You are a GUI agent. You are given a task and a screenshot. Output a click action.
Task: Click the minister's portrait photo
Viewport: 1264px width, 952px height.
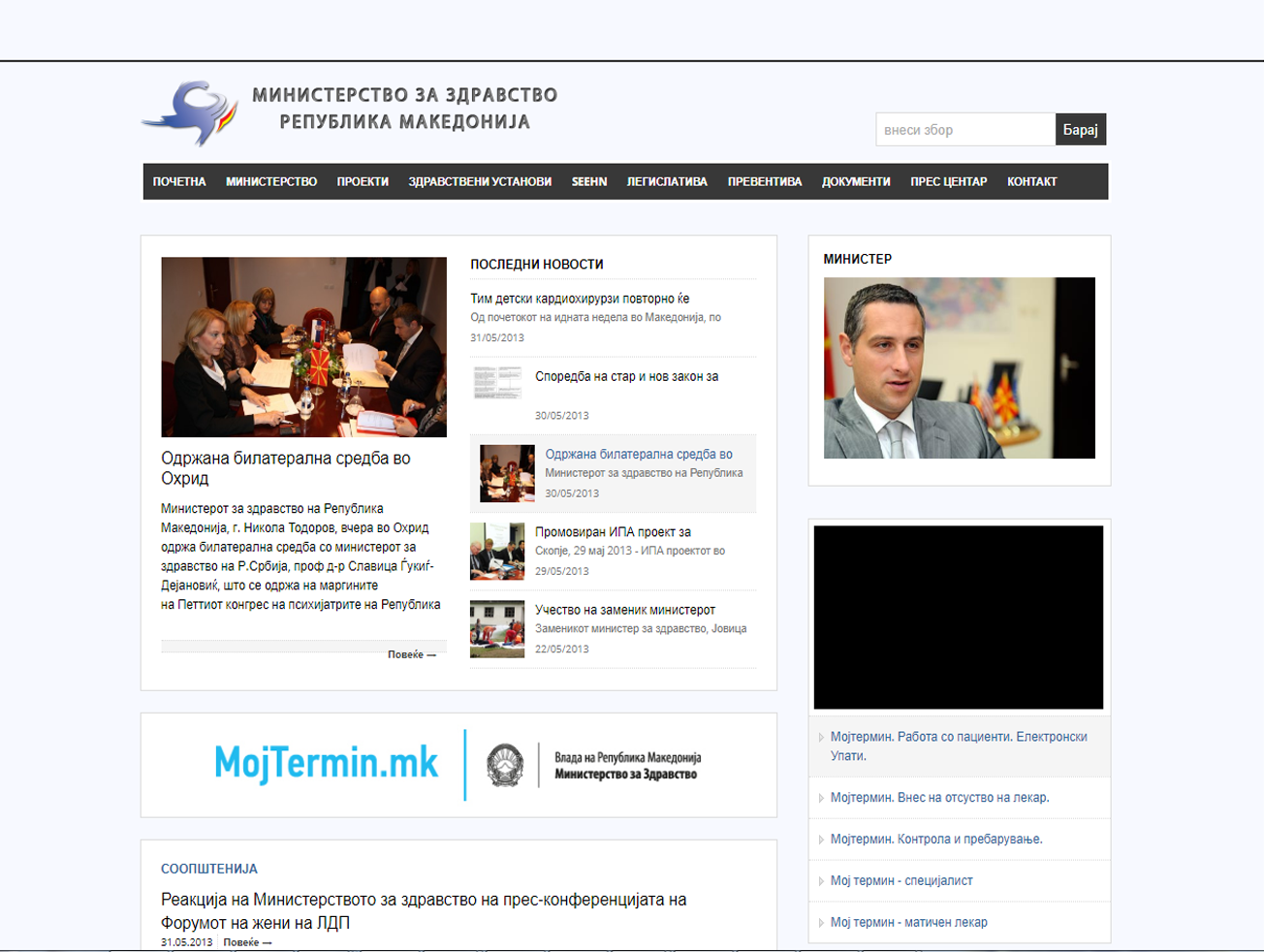[x=959, y=367]
